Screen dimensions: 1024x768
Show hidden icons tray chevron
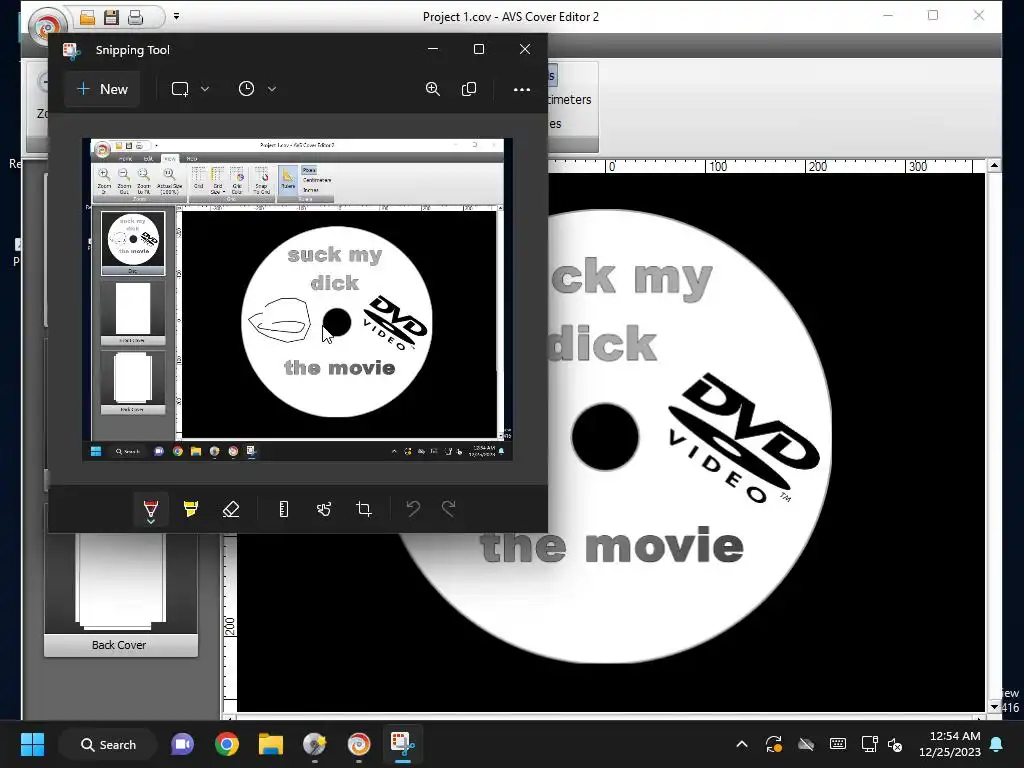[742, 744]
